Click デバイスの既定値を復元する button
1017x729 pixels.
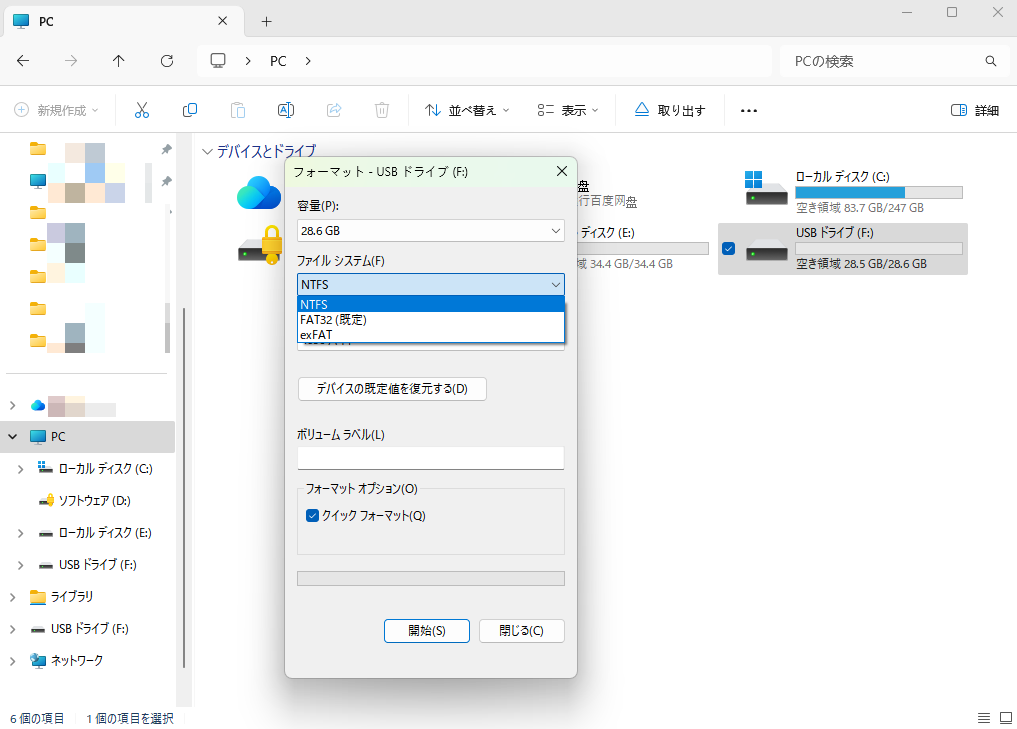pyautogui.click(x=392, y=388)
